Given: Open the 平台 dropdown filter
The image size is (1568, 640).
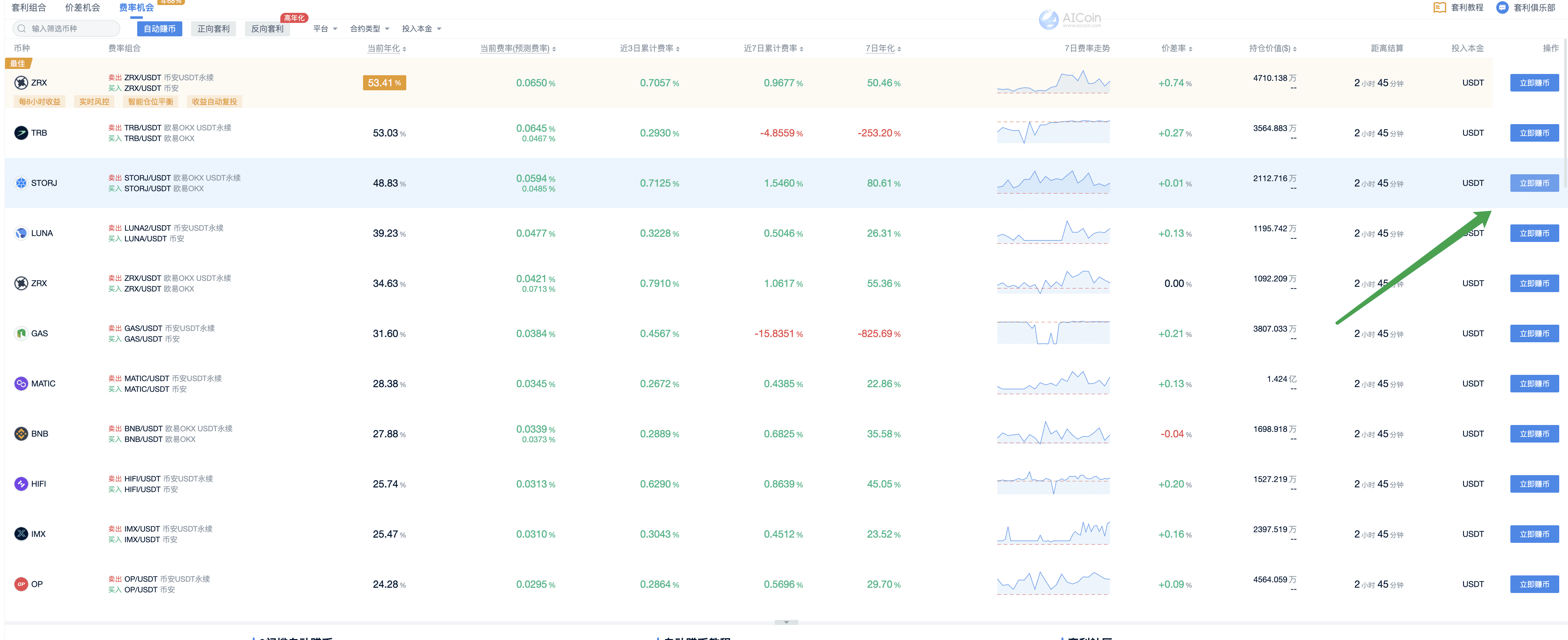Looking at the screenshot, I should click(x=325, y=29).
